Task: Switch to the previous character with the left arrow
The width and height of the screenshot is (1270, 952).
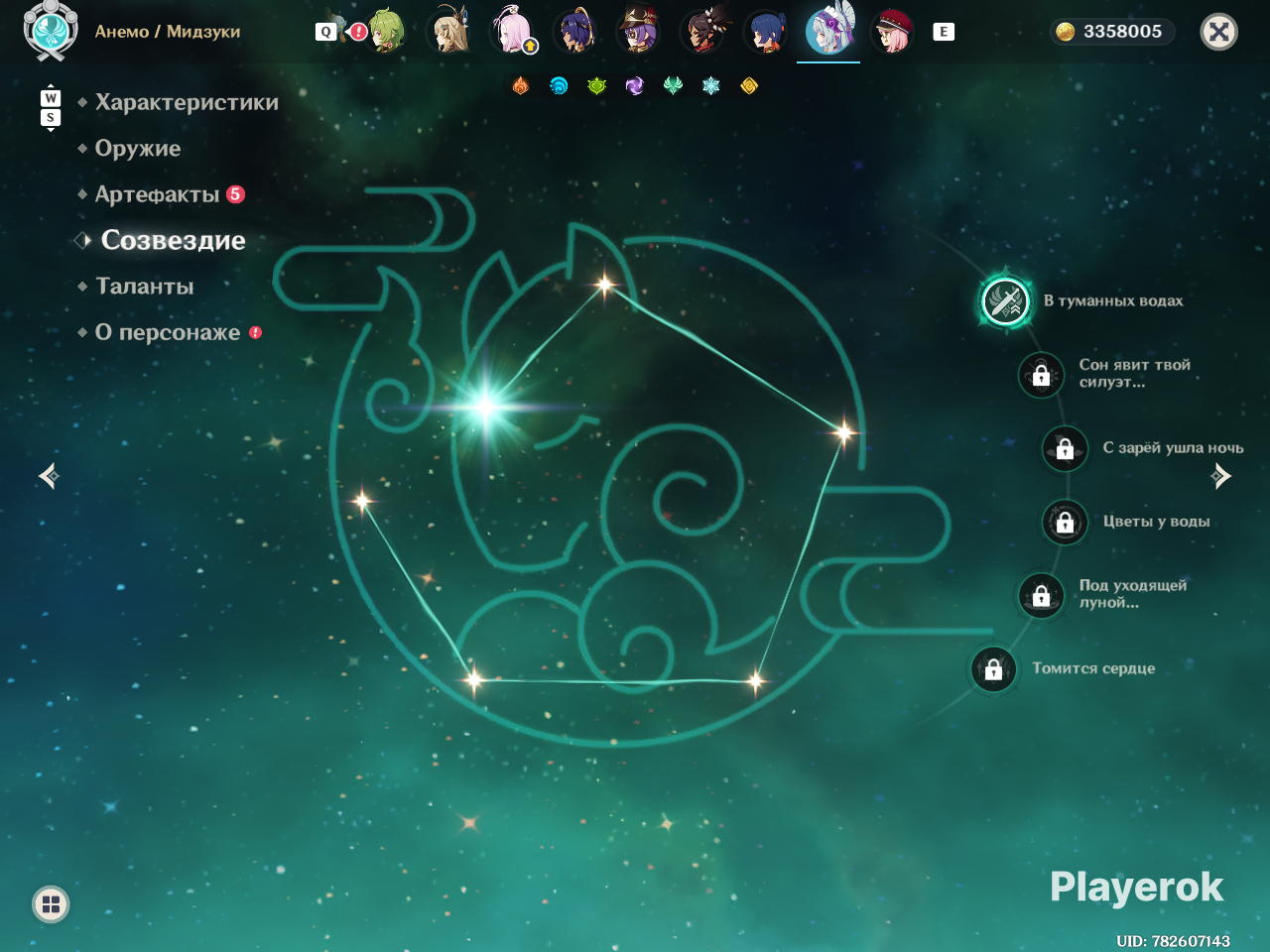Action: tap(49, 476)
